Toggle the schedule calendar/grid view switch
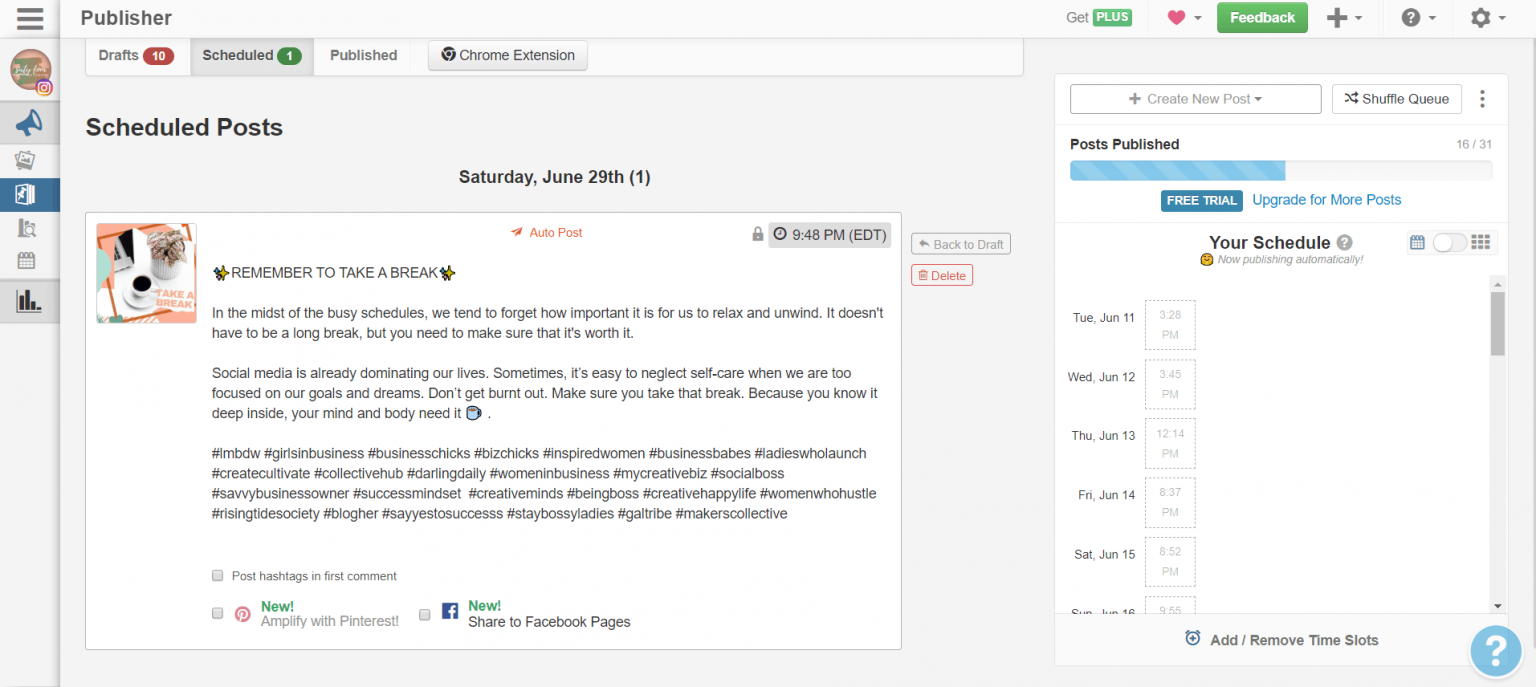1536x687 pixels. coord(1449,243)
